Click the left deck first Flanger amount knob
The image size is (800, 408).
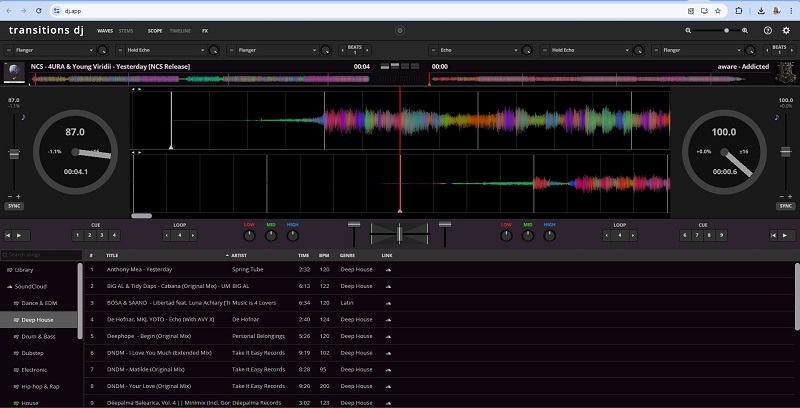[x=103, y=50]
